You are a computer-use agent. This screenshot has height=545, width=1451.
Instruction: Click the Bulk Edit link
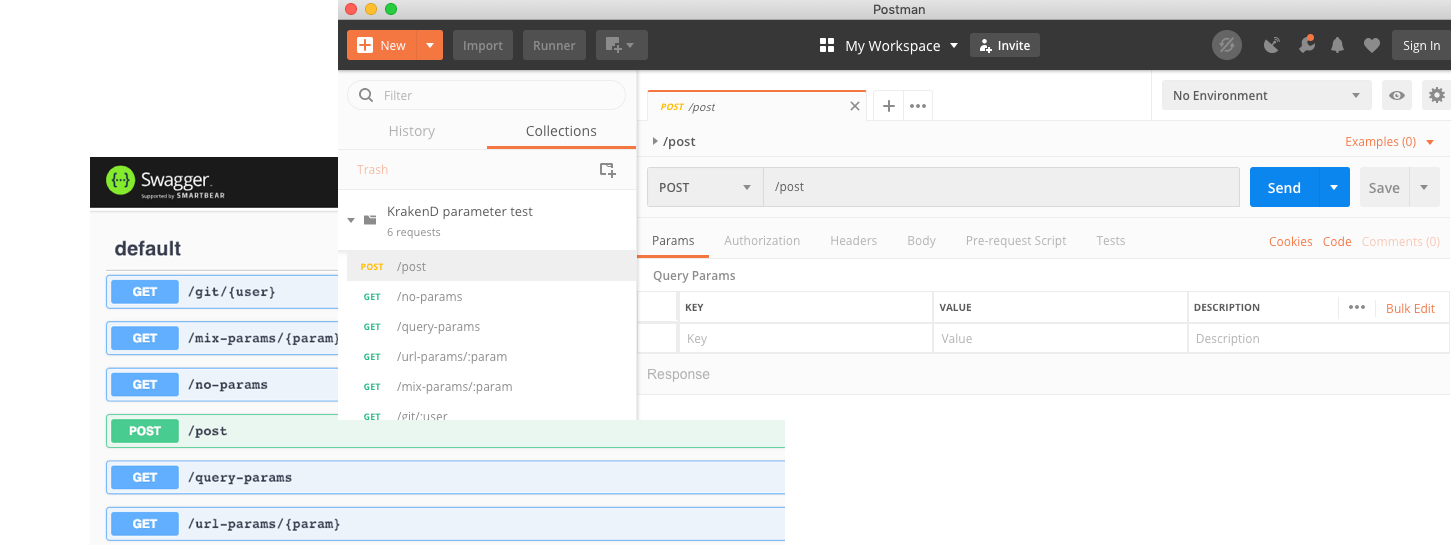pyautogui.click(x=1410, y=309)
